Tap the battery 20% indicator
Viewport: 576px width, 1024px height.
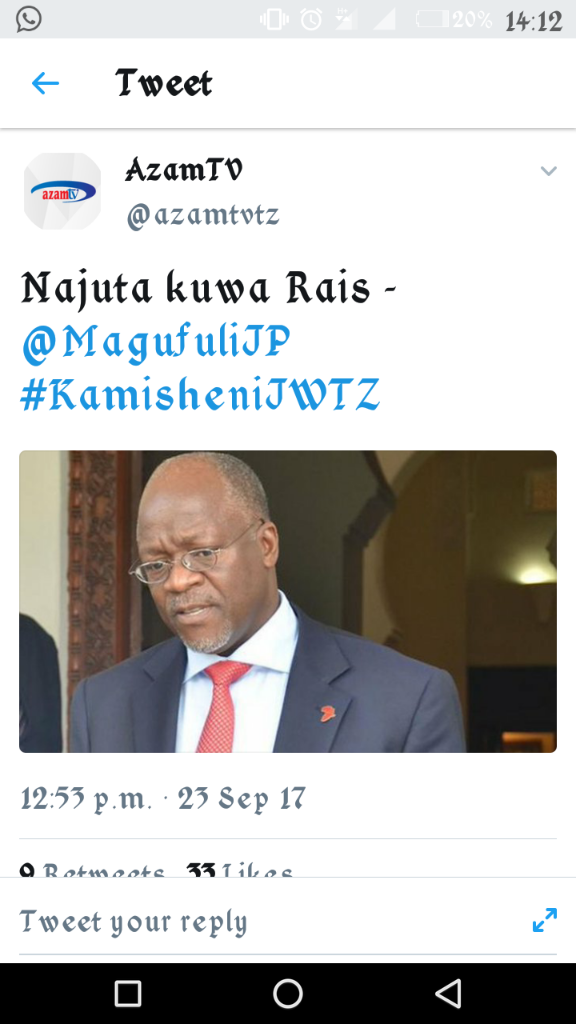pos(454,20)
